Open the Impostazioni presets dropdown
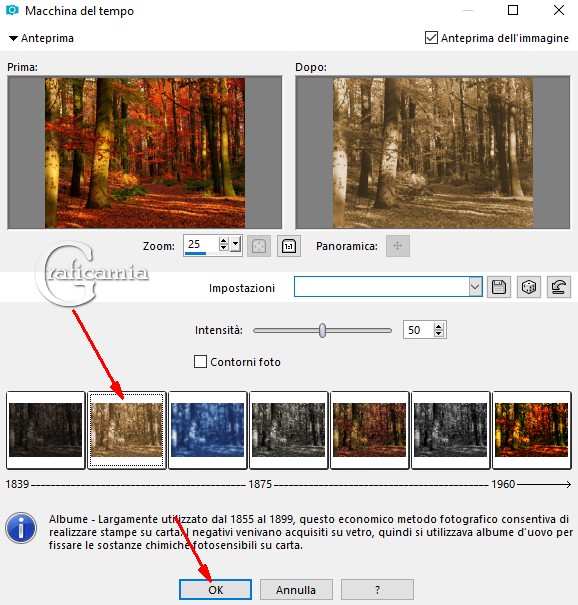Viewport: 578px width, 605px height. coord(475,287)
